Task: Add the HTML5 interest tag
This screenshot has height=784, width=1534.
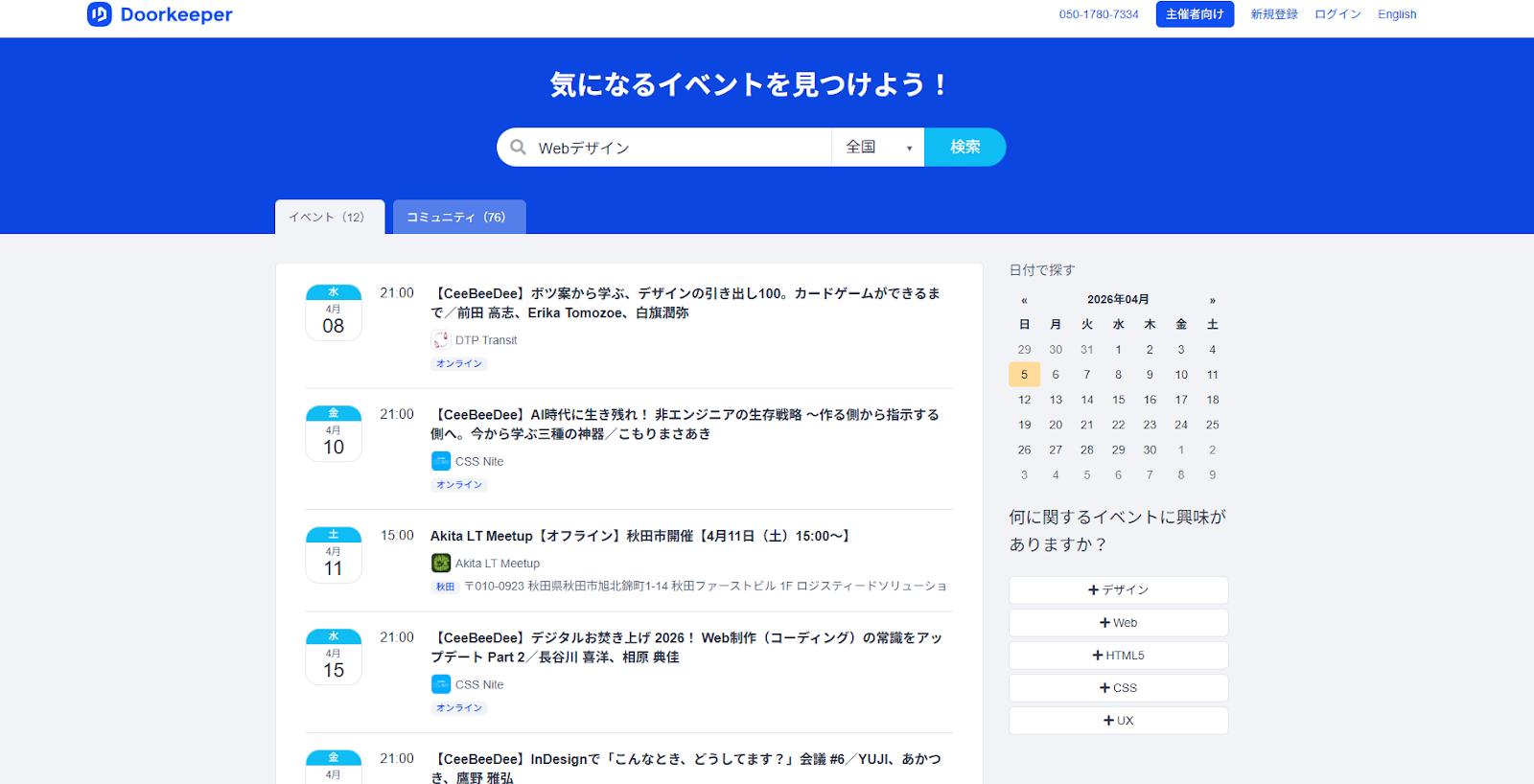Action: coord(1118,656)
